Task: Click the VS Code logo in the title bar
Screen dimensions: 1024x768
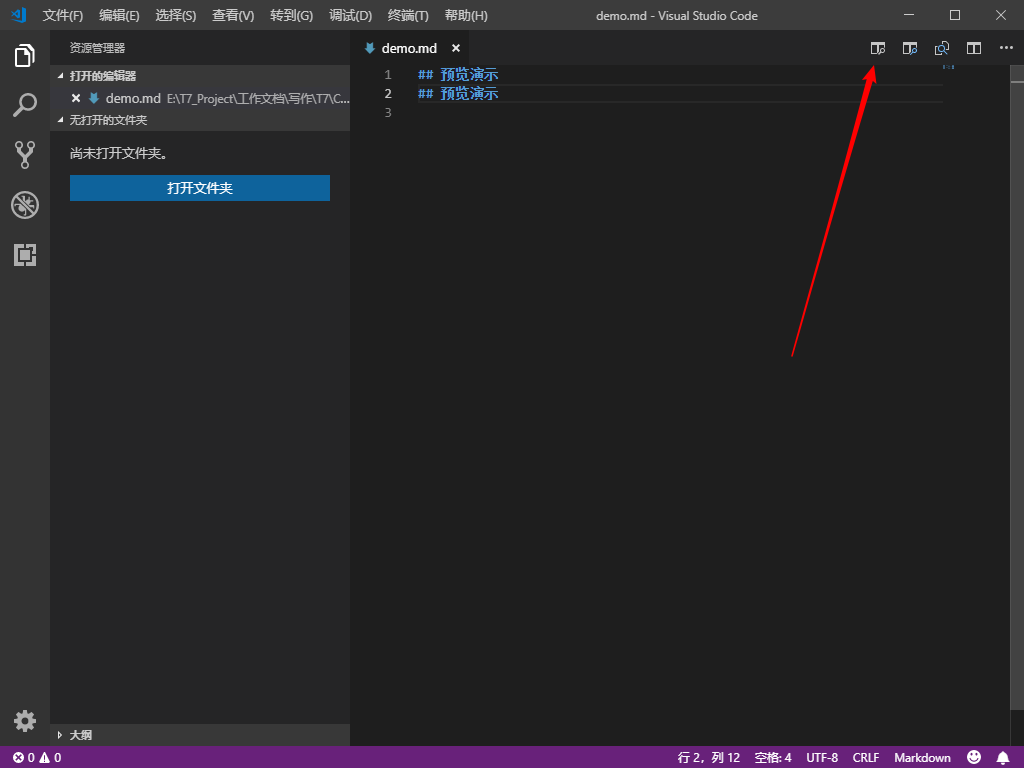Action: pos(19,15)
